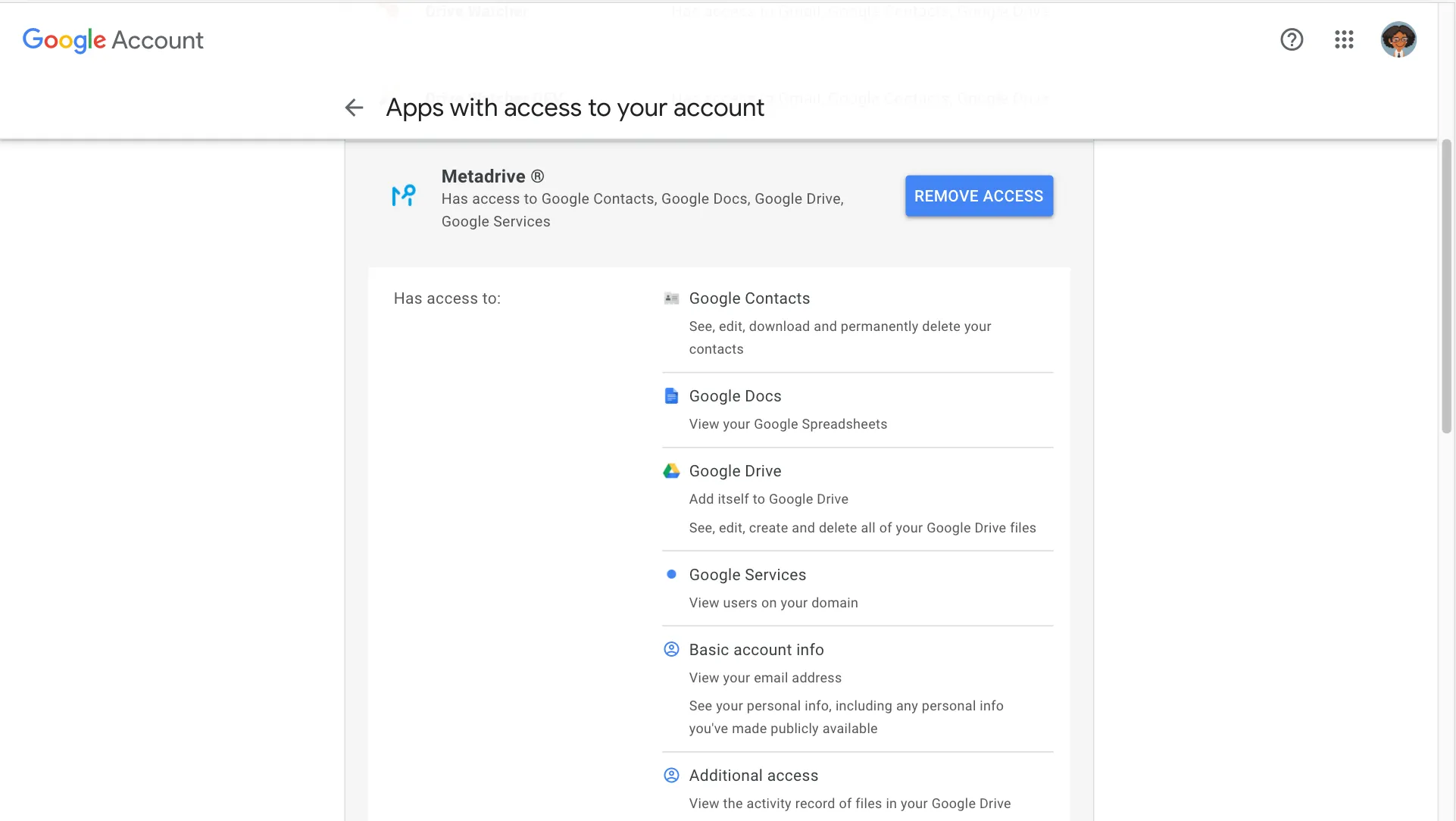Click 'View users on your domain' text
The image size is (1456, 821).
point(773,603)
